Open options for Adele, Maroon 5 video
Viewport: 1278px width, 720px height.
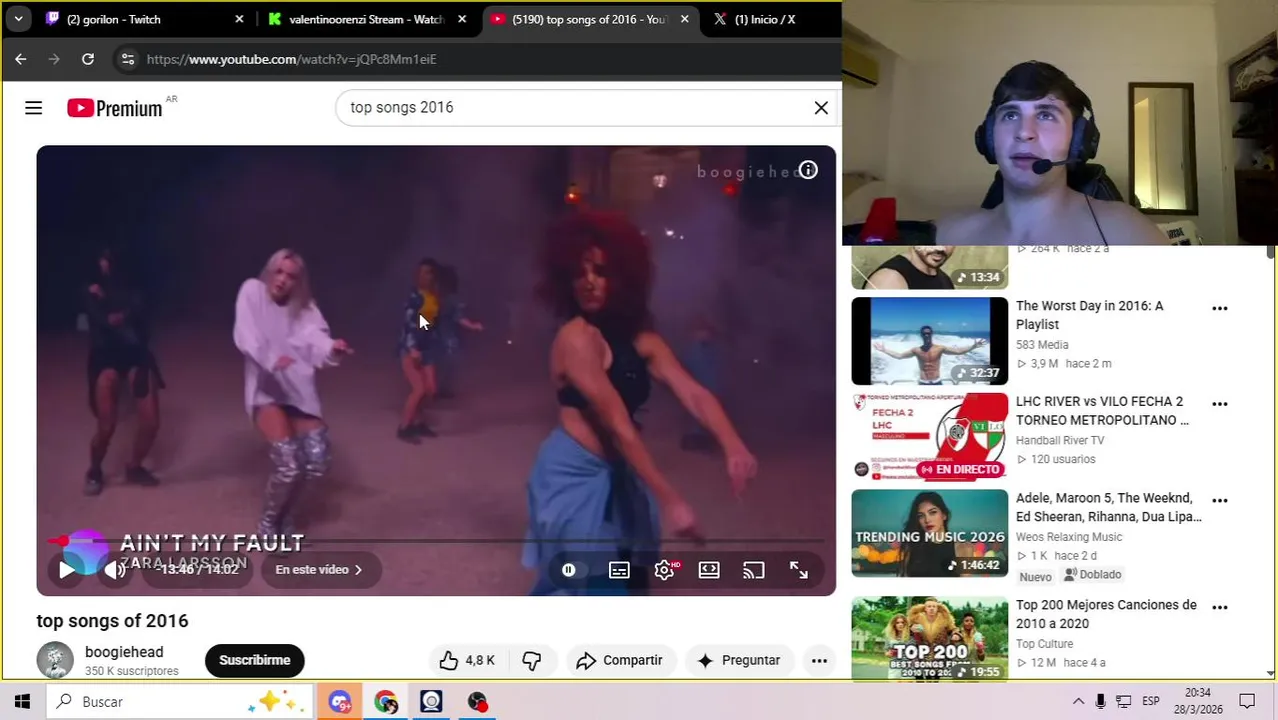1220,500
